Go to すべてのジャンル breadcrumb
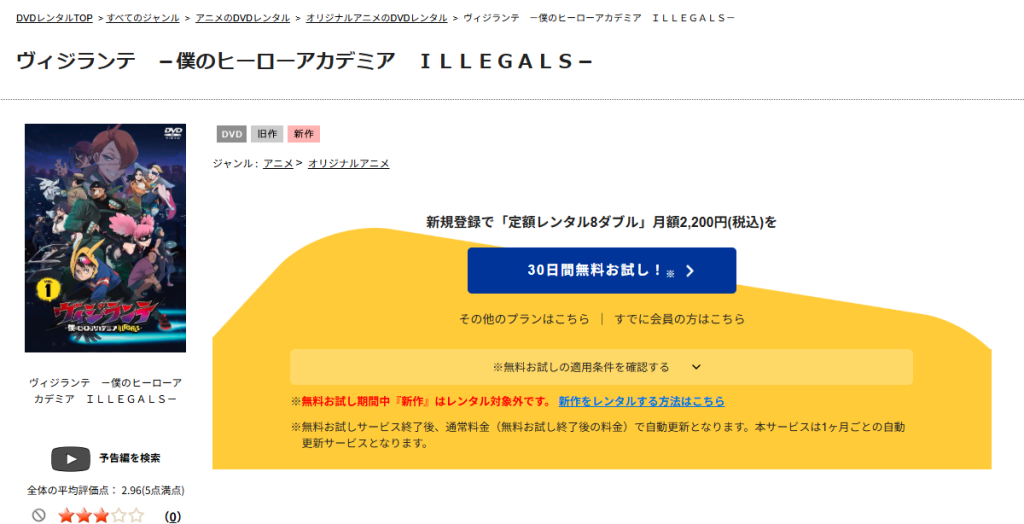This screenshot has height=524, width=1024. tap(143, 18)
